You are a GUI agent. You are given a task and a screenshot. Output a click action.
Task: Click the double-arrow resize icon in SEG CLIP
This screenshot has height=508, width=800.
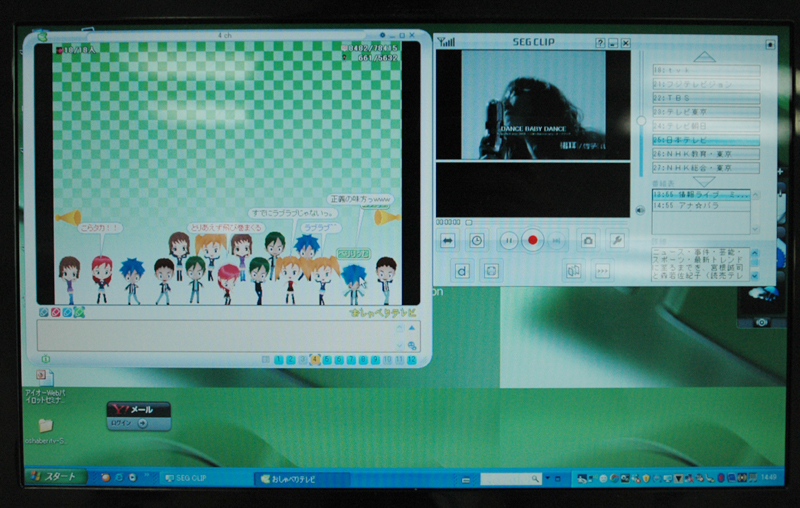point(448,240)
